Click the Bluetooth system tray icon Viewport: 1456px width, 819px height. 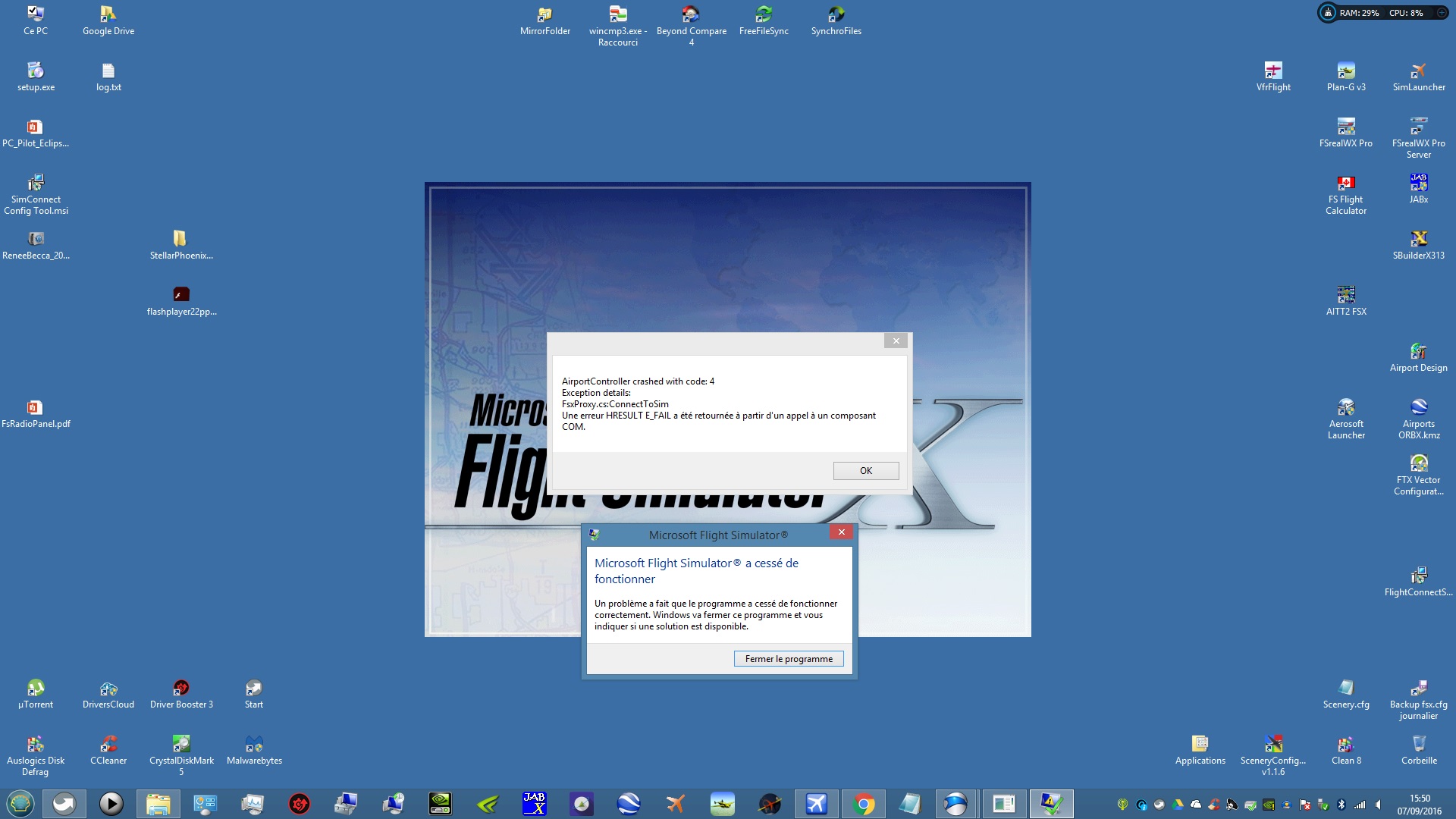1341,805
